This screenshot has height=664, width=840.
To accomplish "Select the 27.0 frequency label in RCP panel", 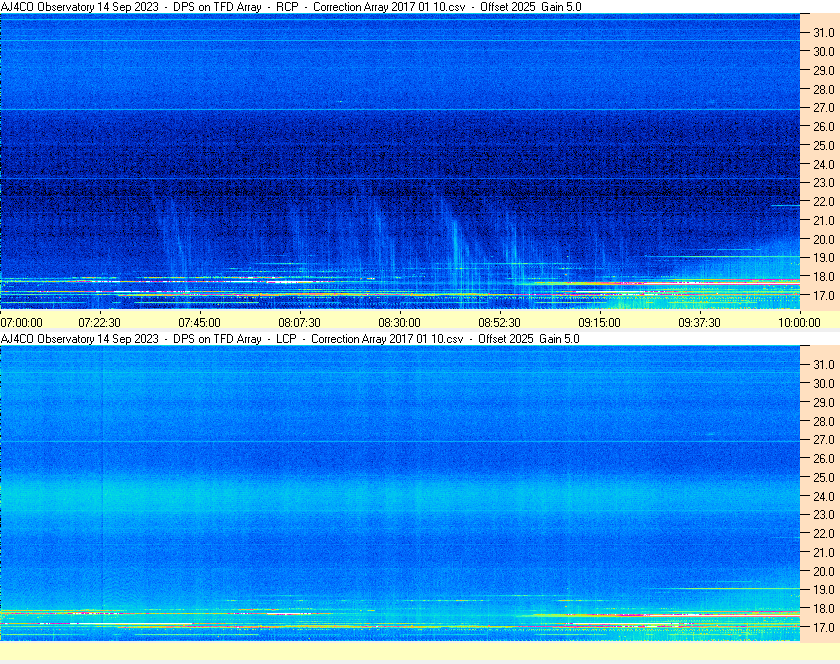I will 823,108.
